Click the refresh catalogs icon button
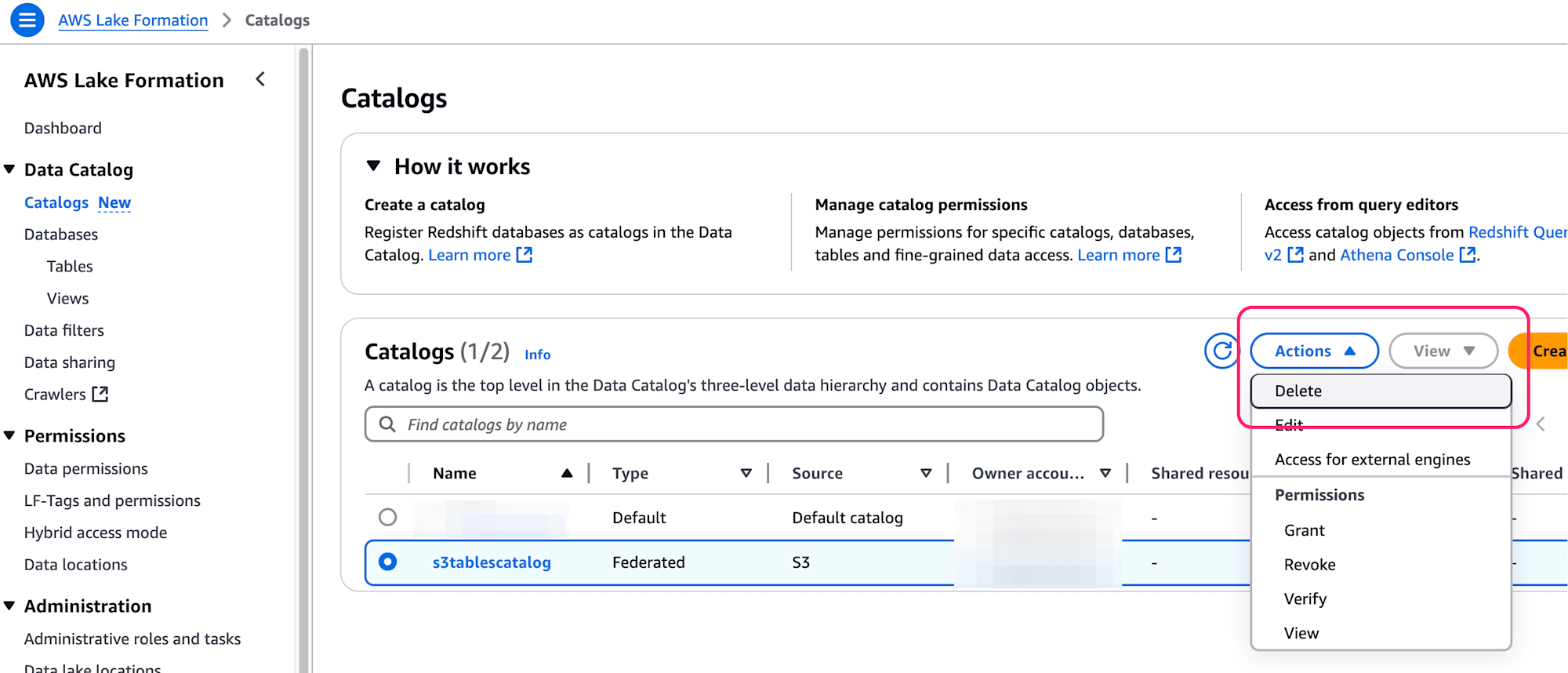 point(1221,351)
